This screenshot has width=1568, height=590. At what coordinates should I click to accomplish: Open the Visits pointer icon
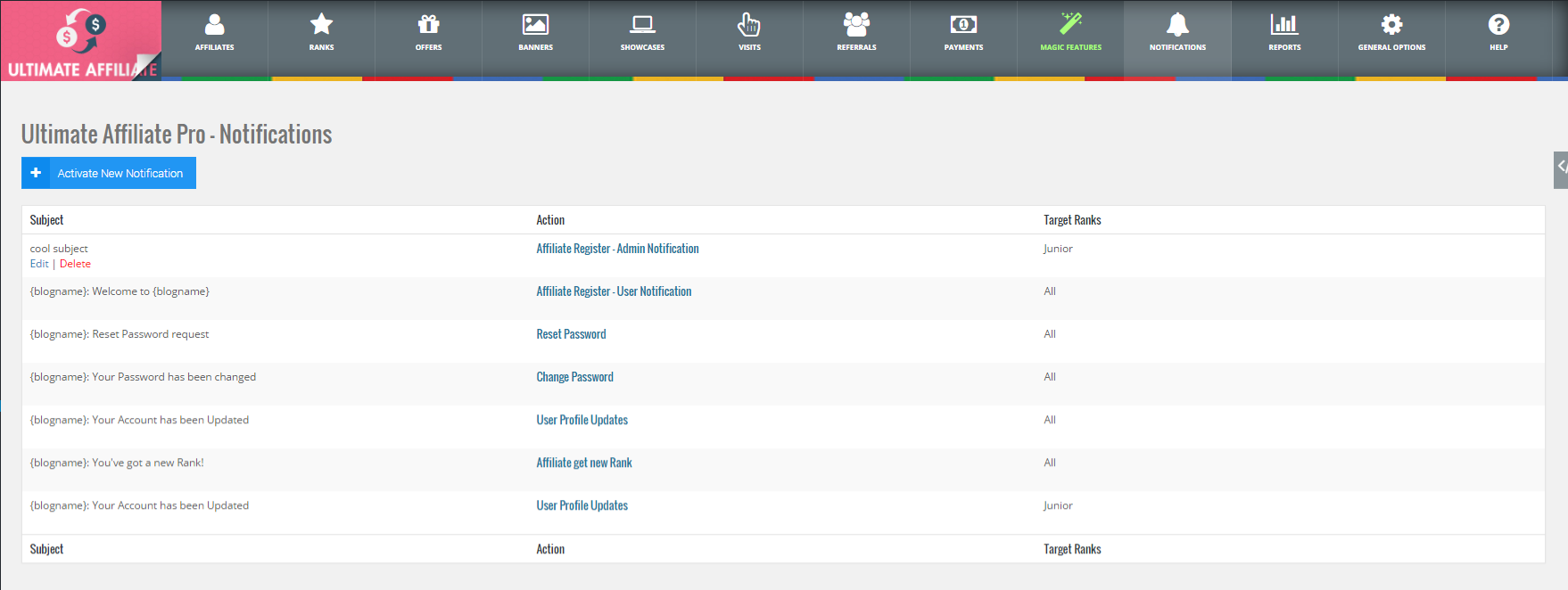point(749,25)
